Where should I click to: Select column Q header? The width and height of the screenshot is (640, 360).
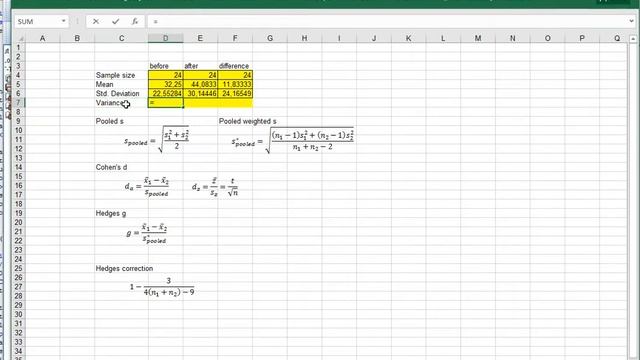[x=617, y=38]
